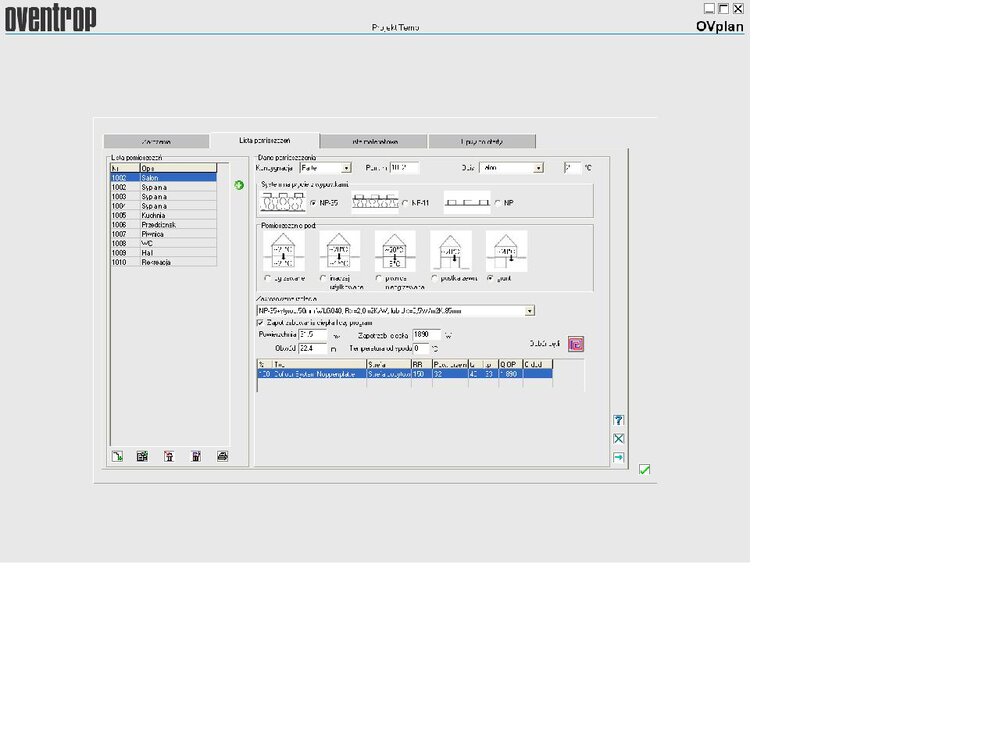Click the printer icon below the room list
Screen dimensions: 1000x750
pyautogui.click(x=222, y=456)
